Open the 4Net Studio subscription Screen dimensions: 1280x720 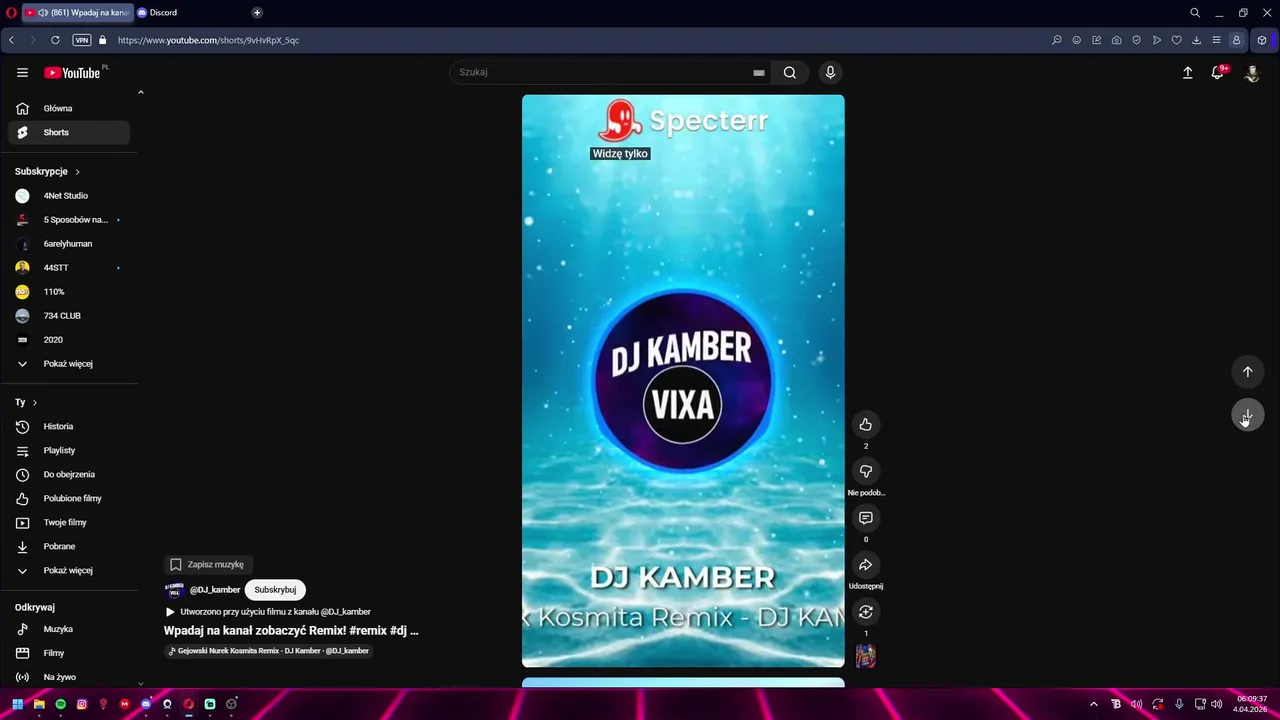(69, 196)
